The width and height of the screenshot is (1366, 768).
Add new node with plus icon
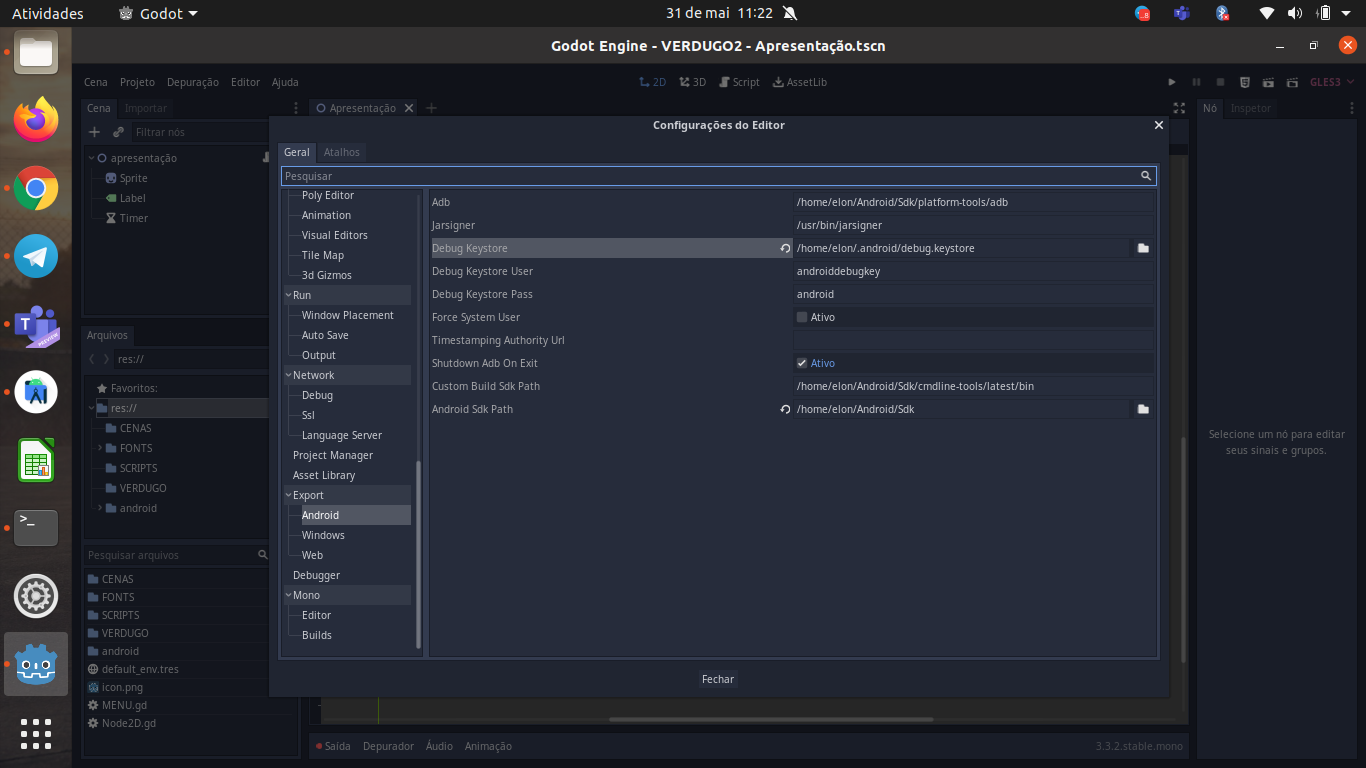click(x=95, y=132)
